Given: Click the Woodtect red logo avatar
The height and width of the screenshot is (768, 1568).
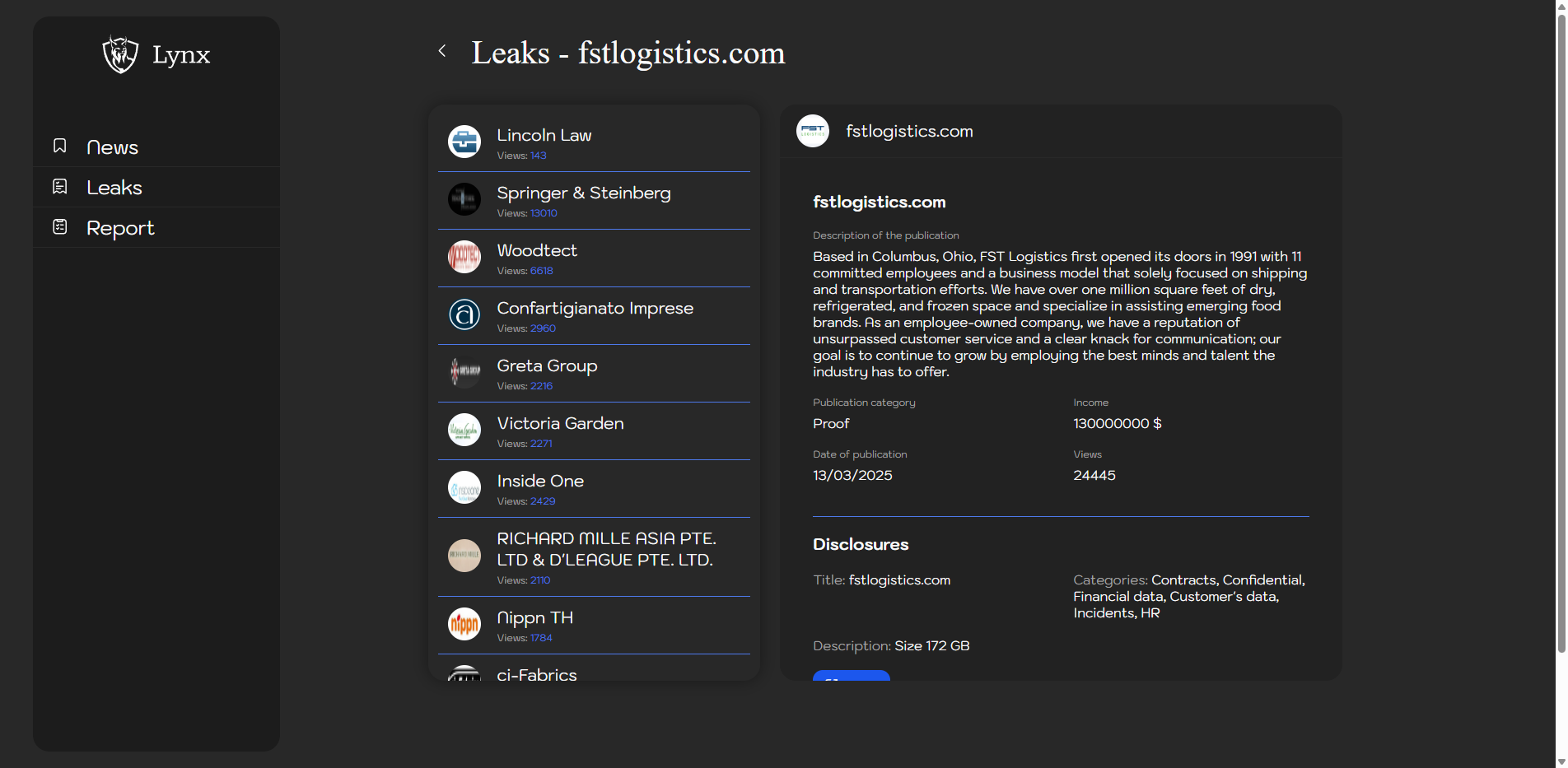Looking at the screenshot, I should [464, 257].
